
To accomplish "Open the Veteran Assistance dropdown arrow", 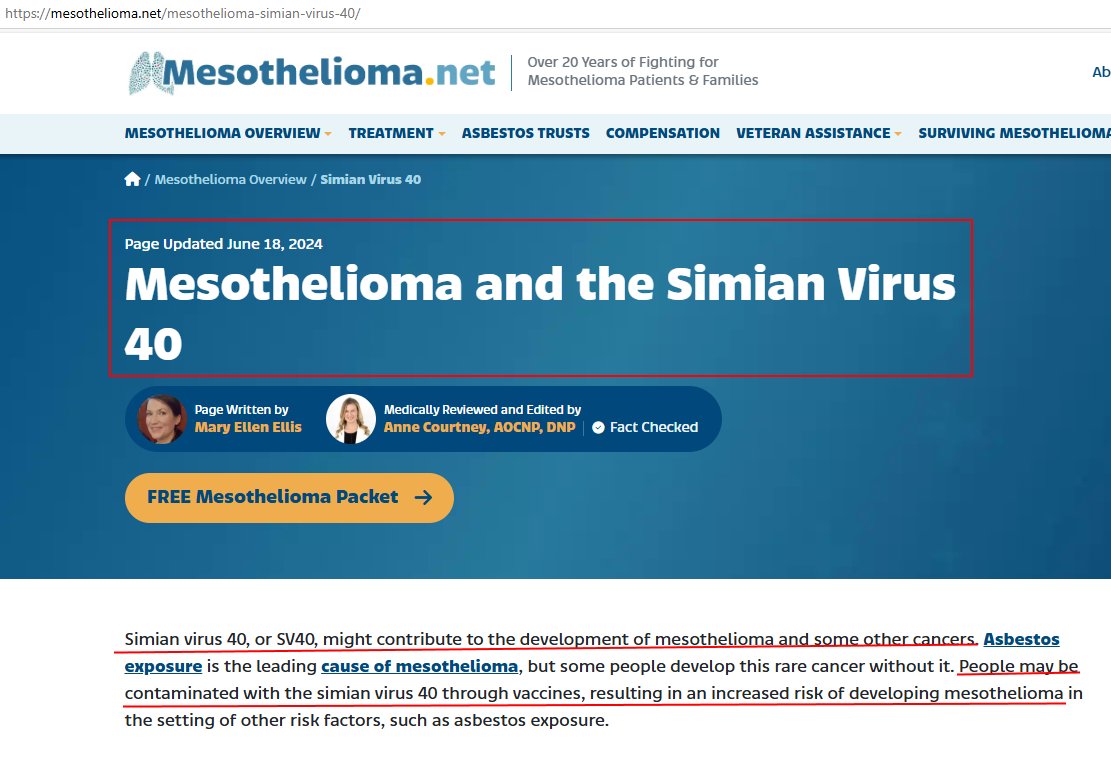I will pyautogui.click(x=897, y=134).
